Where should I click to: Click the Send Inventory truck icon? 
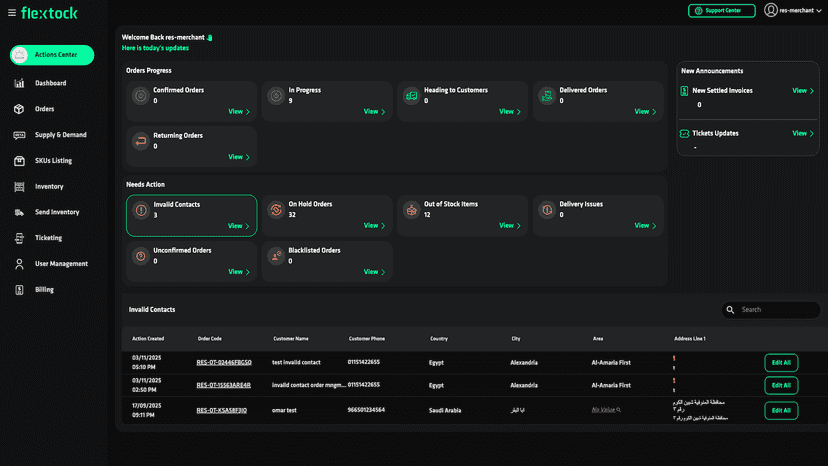(19, 212)
